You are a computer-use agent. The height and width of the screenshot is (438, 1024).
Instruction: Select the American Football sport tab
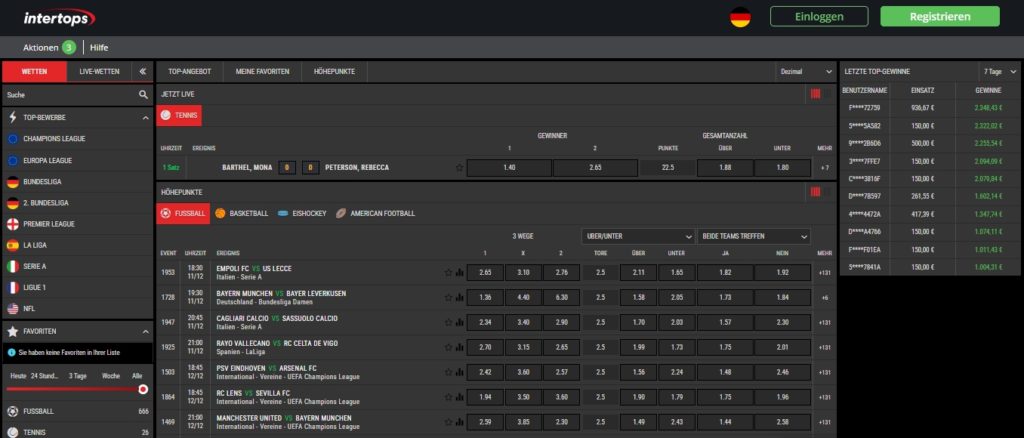click(x=375, y=213)
